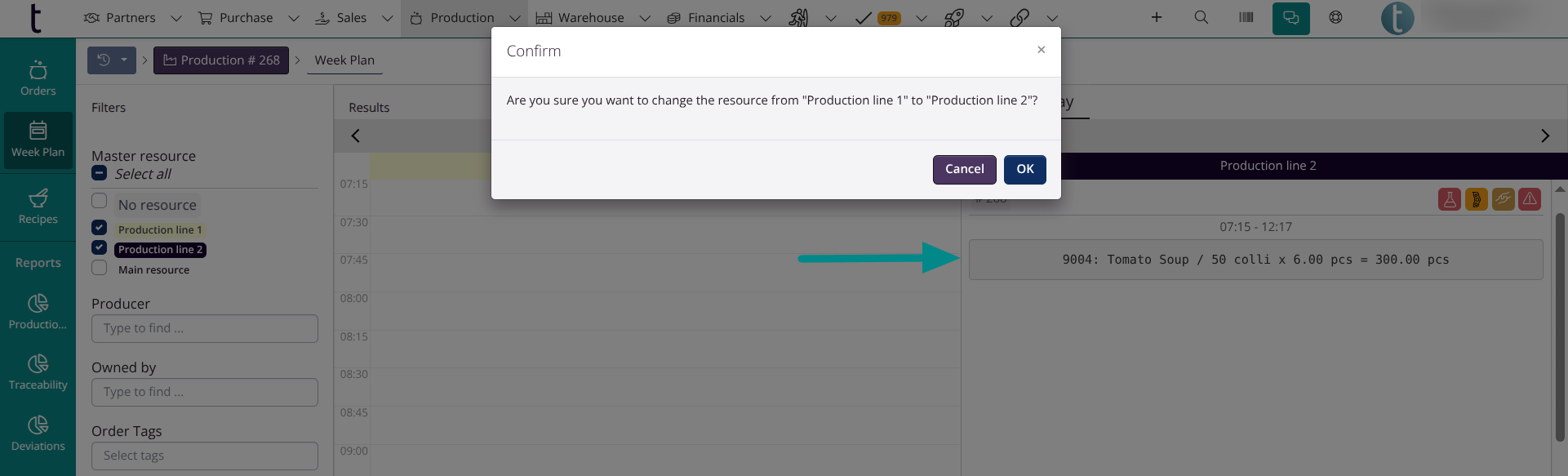Image resolution: width=1568 pixels, height=476 pixels.
Task: Open the chain link menu icon
Action: click(x=1019, y=17)
